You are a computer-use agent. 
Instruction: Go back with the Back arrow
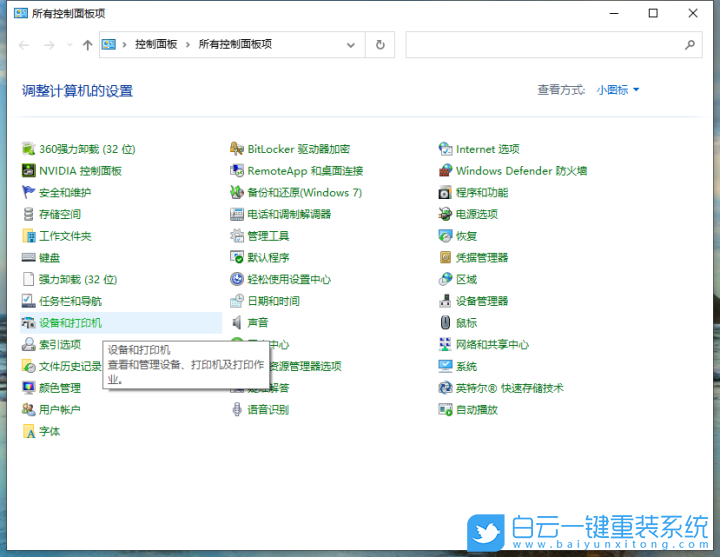pos(24,45)
